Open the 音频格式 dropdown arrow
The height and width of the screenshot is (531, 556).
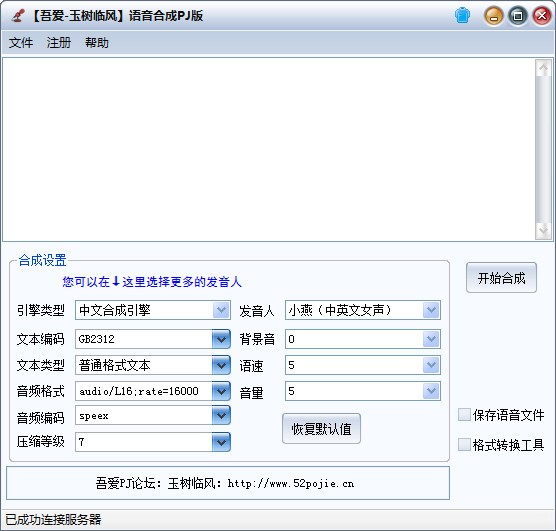pyautogui.click(x=221, y=391)
